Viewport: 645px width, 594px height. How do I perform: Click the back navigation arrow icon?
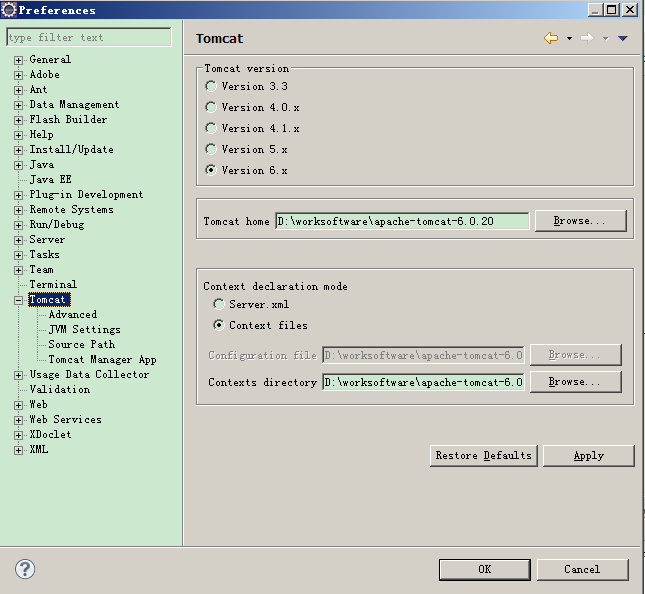(x=551, y=38)
